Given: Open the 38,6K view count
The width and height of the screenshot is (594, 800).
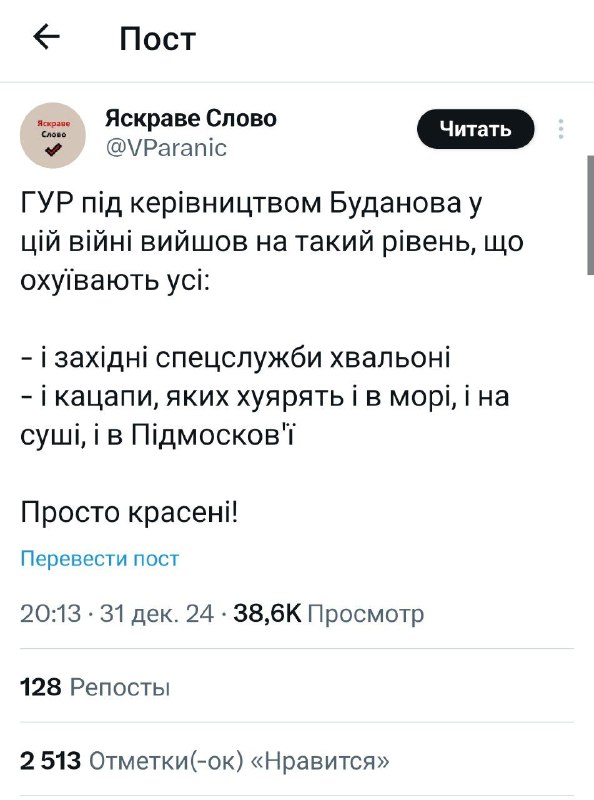Looking at the screenshot, I should 267,613.
